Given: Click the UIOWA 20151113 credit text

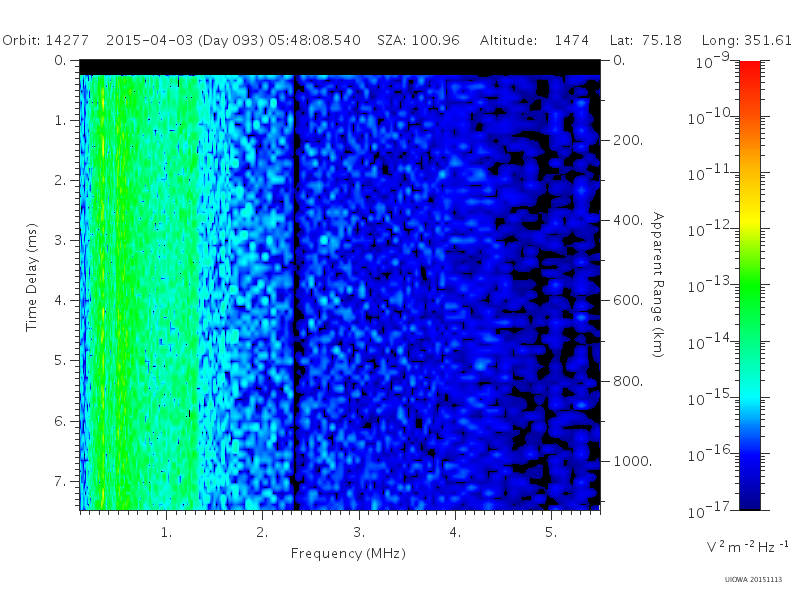Looking at the screenshot, I should point(753,579).
